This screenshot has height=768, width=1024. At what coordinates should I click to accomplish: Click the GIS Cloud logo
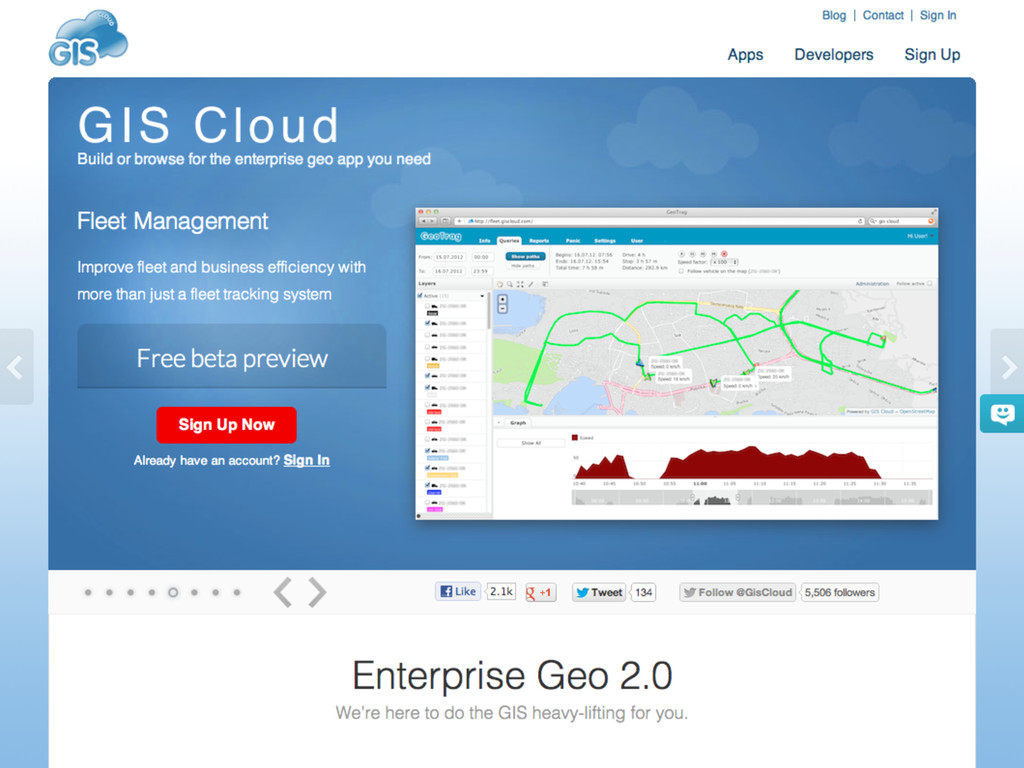[x=88, y=38]
